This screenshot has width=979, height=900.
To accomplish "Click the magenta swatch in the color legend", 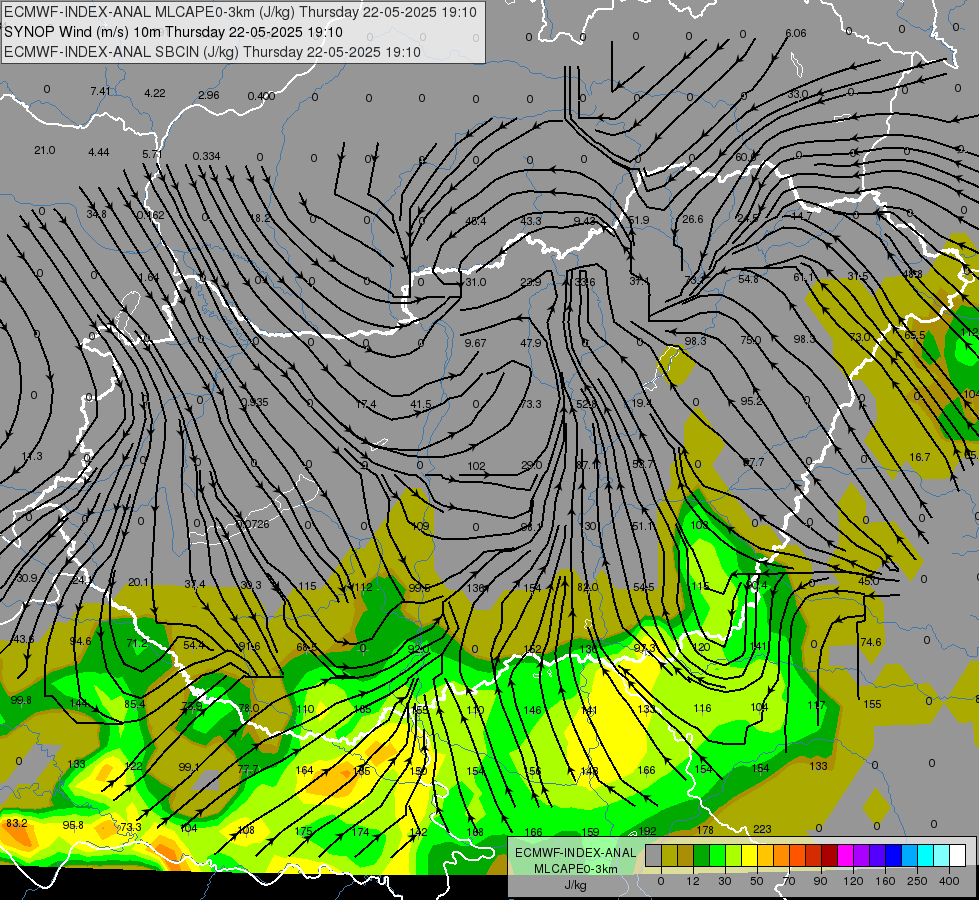I will [x=845, y=855].
